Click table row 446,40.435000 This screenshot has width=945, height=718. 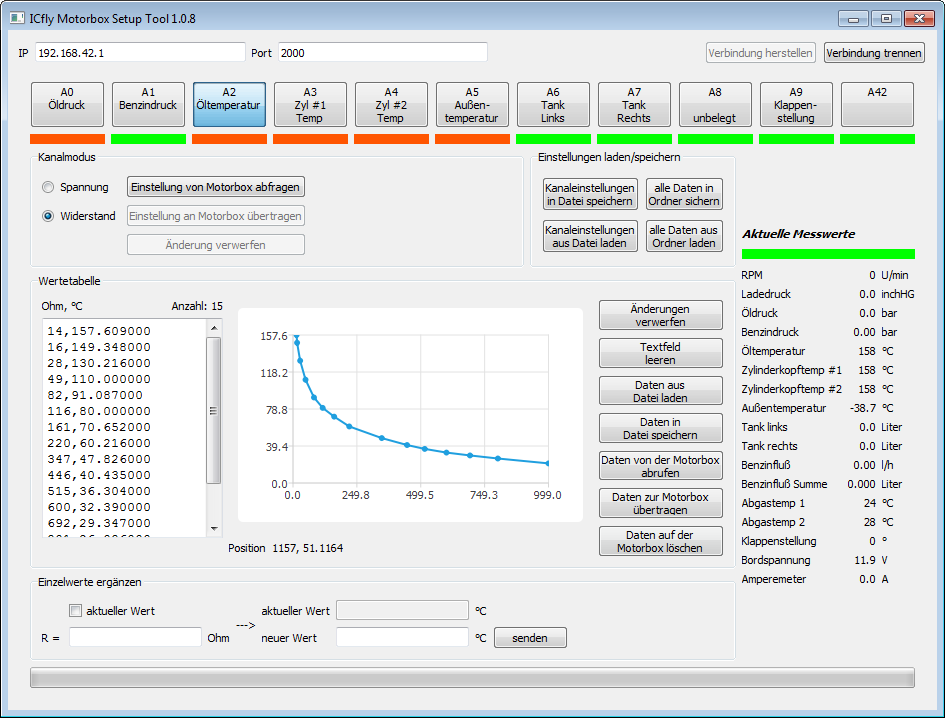click(99, 475)
